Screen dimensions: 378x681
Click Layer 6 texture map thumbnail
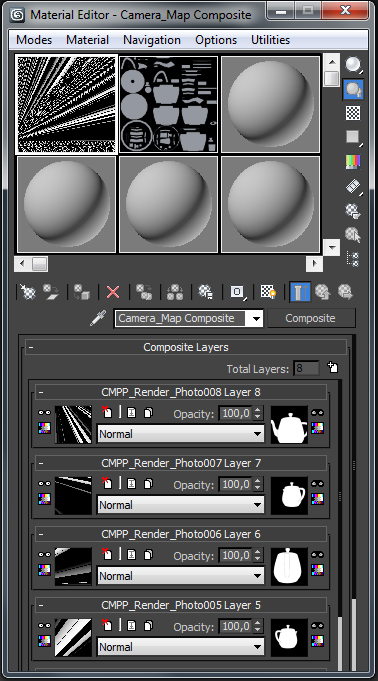pyautogui.click(x=73, y=566)
